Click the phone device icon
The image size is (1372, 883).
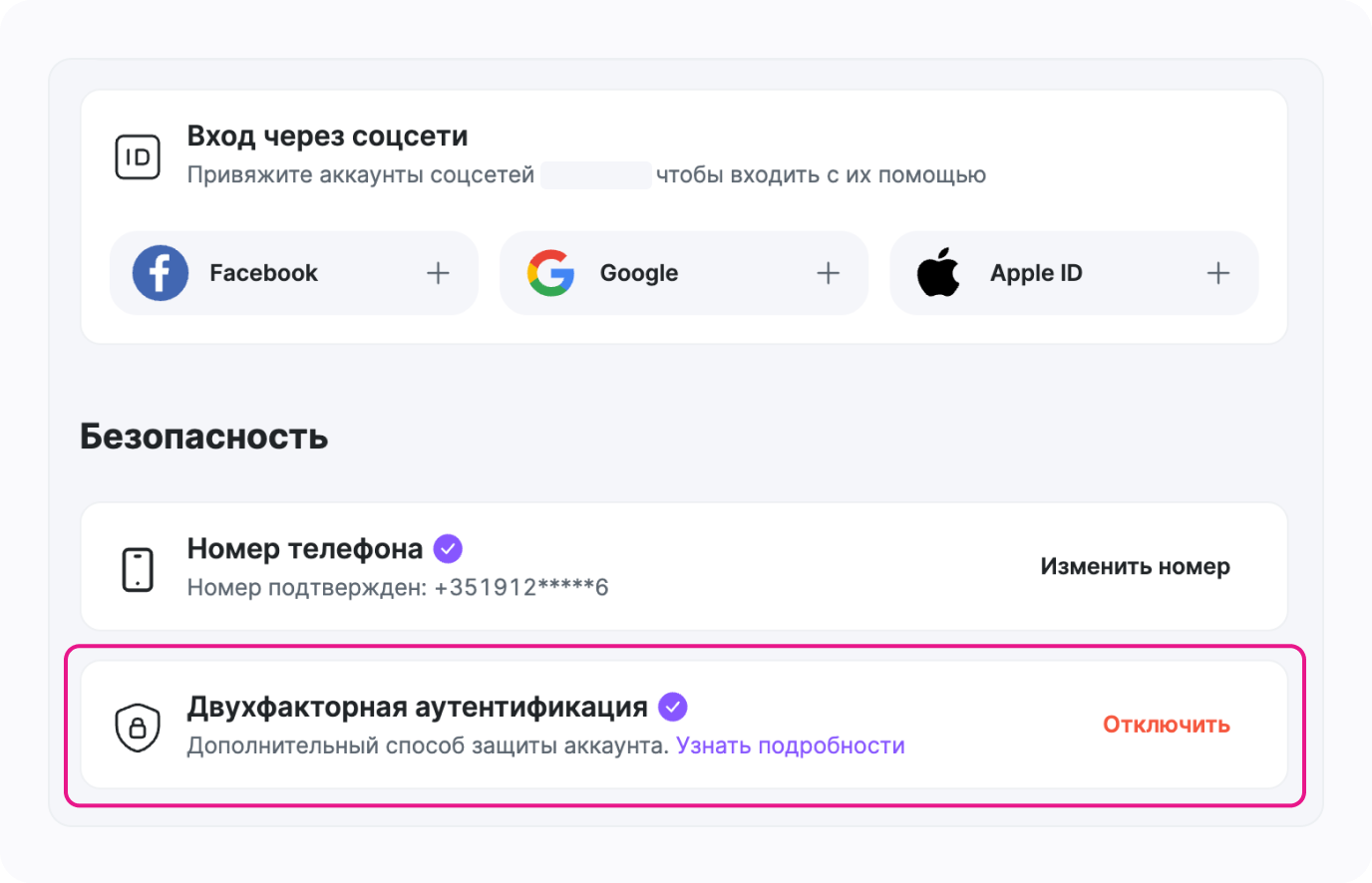pos(138,569)
